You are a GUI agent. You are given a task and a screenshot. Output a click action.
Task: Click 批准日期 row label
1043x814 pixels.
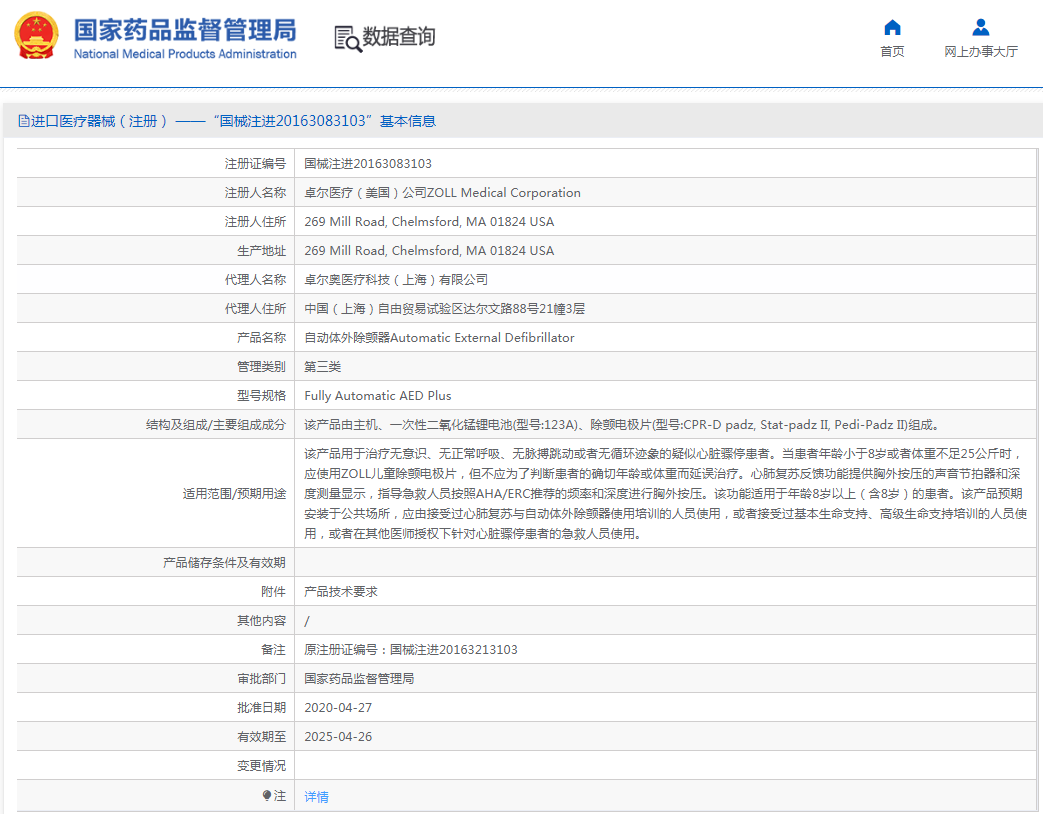tap(261, 708)
